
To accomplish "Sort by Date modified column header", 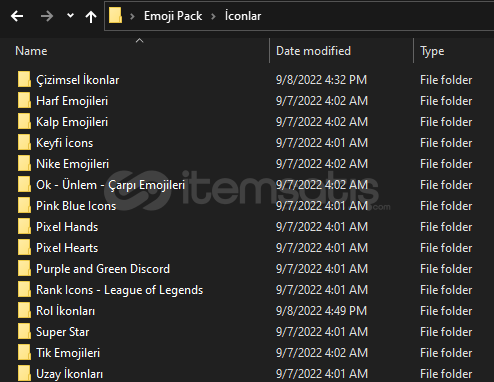I will [x=313, y=51].
